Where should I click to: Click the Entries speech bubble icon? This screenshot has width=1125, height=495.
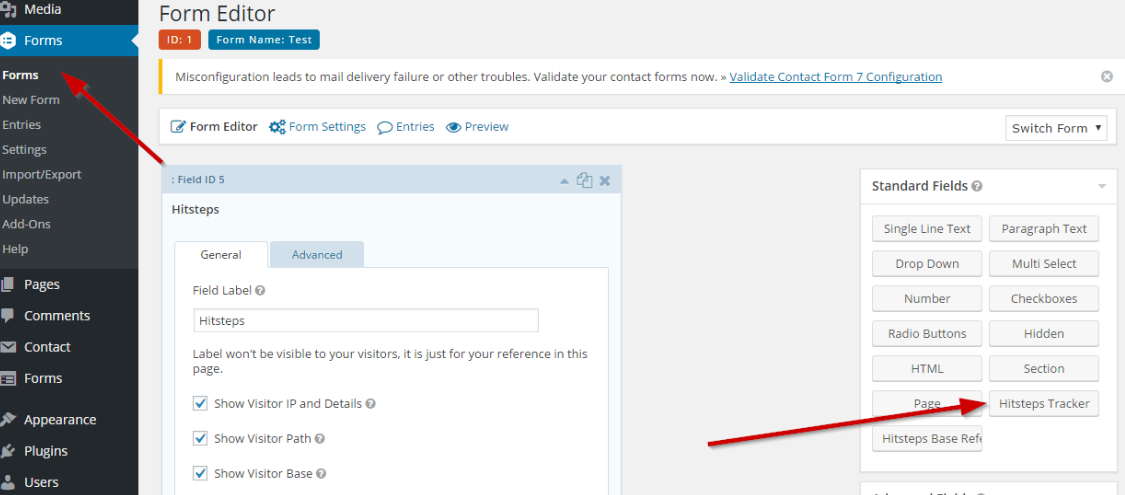click(x=385, y=128)
